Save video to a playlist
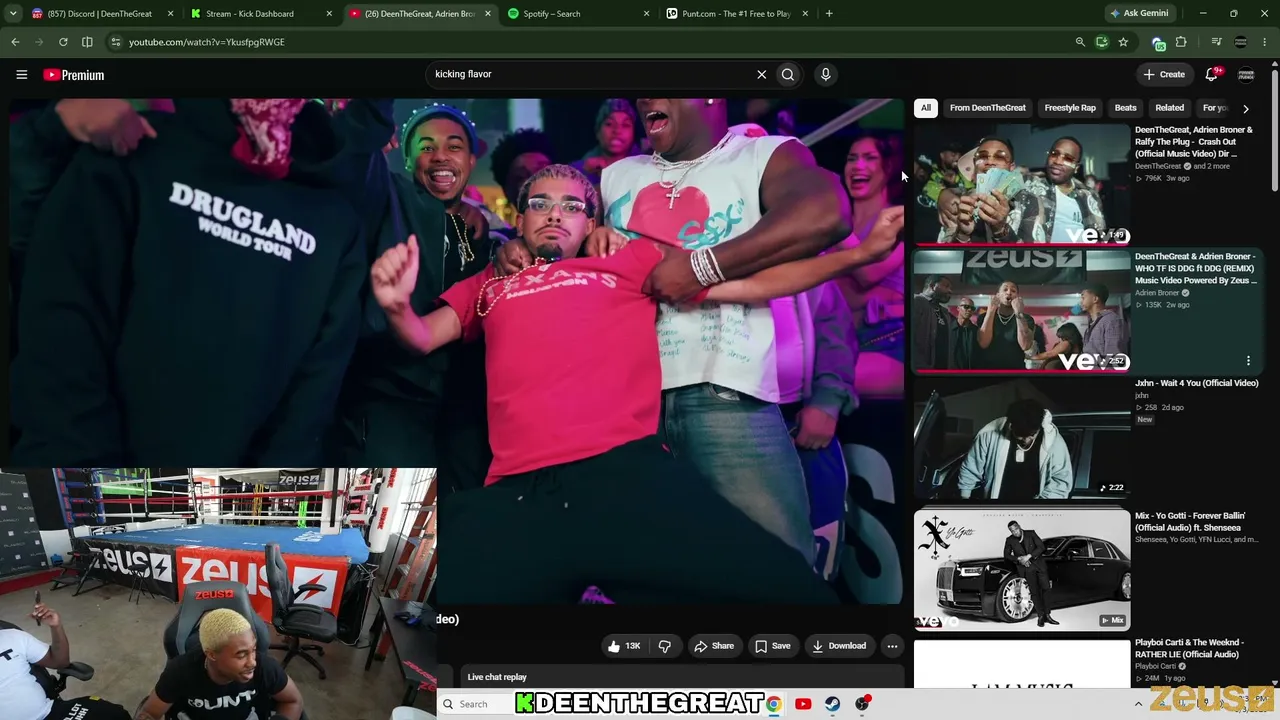1280x720 pixels. (772, 646)
